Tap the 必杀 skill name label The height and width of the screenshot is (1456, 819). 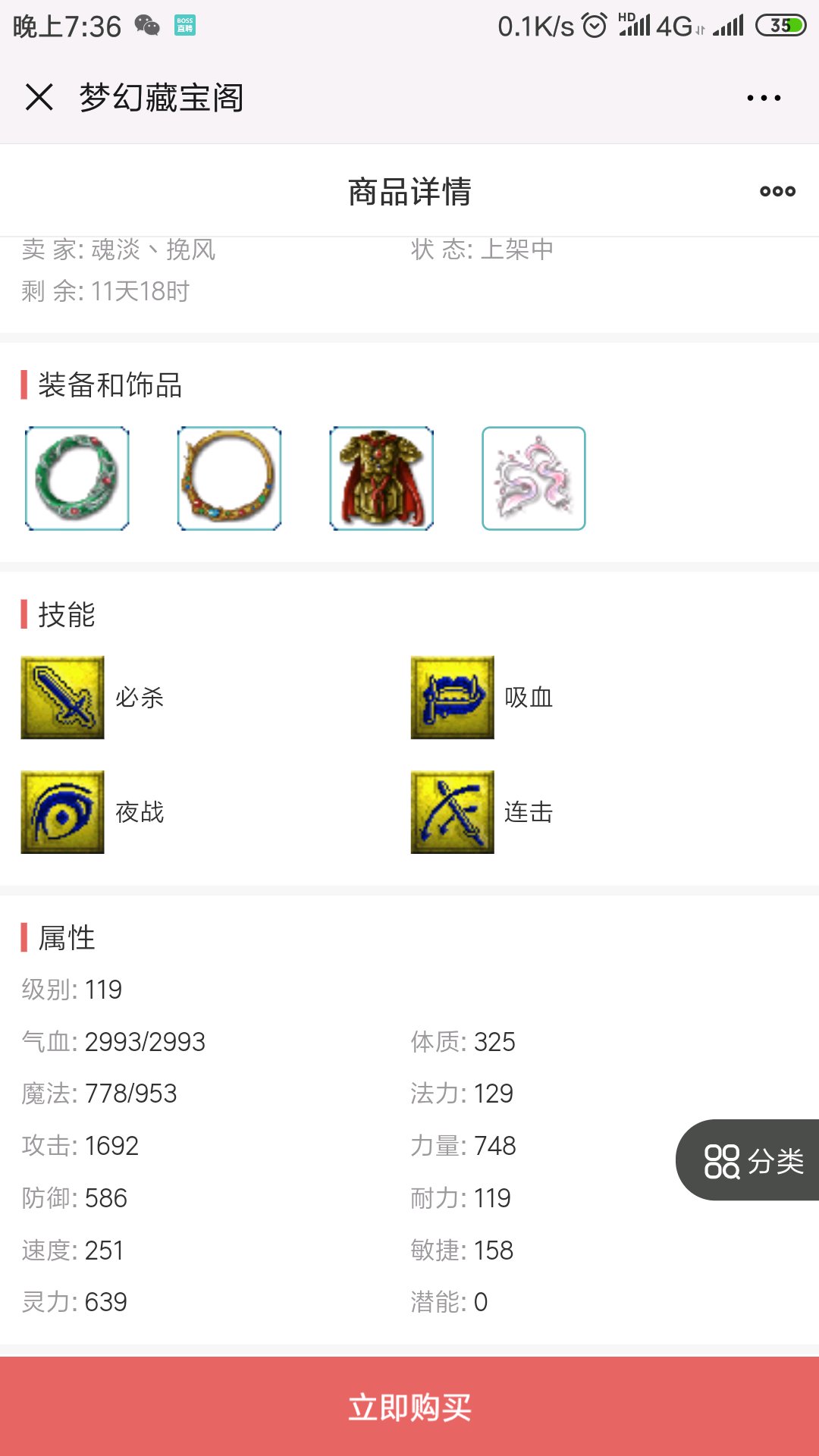tap(140, 698)
